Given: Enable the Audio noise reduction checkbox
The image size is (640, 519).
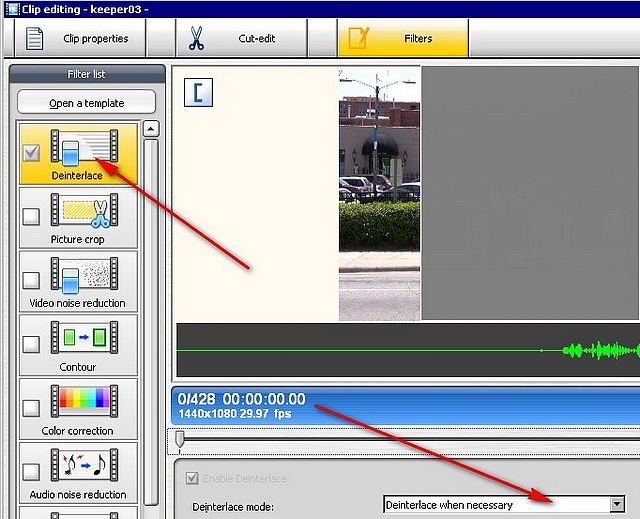Looking at the screenshot, I should click(x=31, y=471).
